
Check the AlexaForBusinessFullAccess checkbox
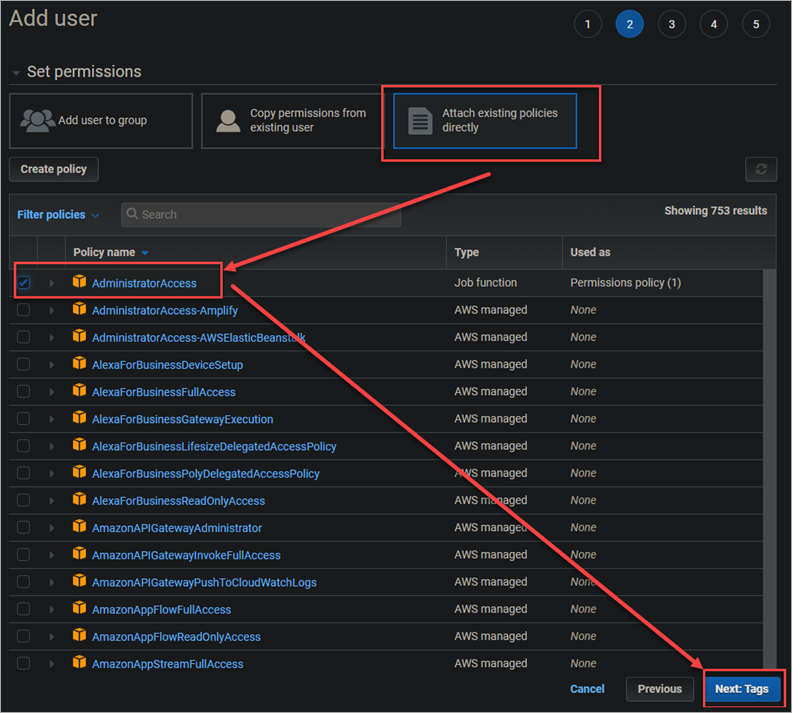point(23,391)
